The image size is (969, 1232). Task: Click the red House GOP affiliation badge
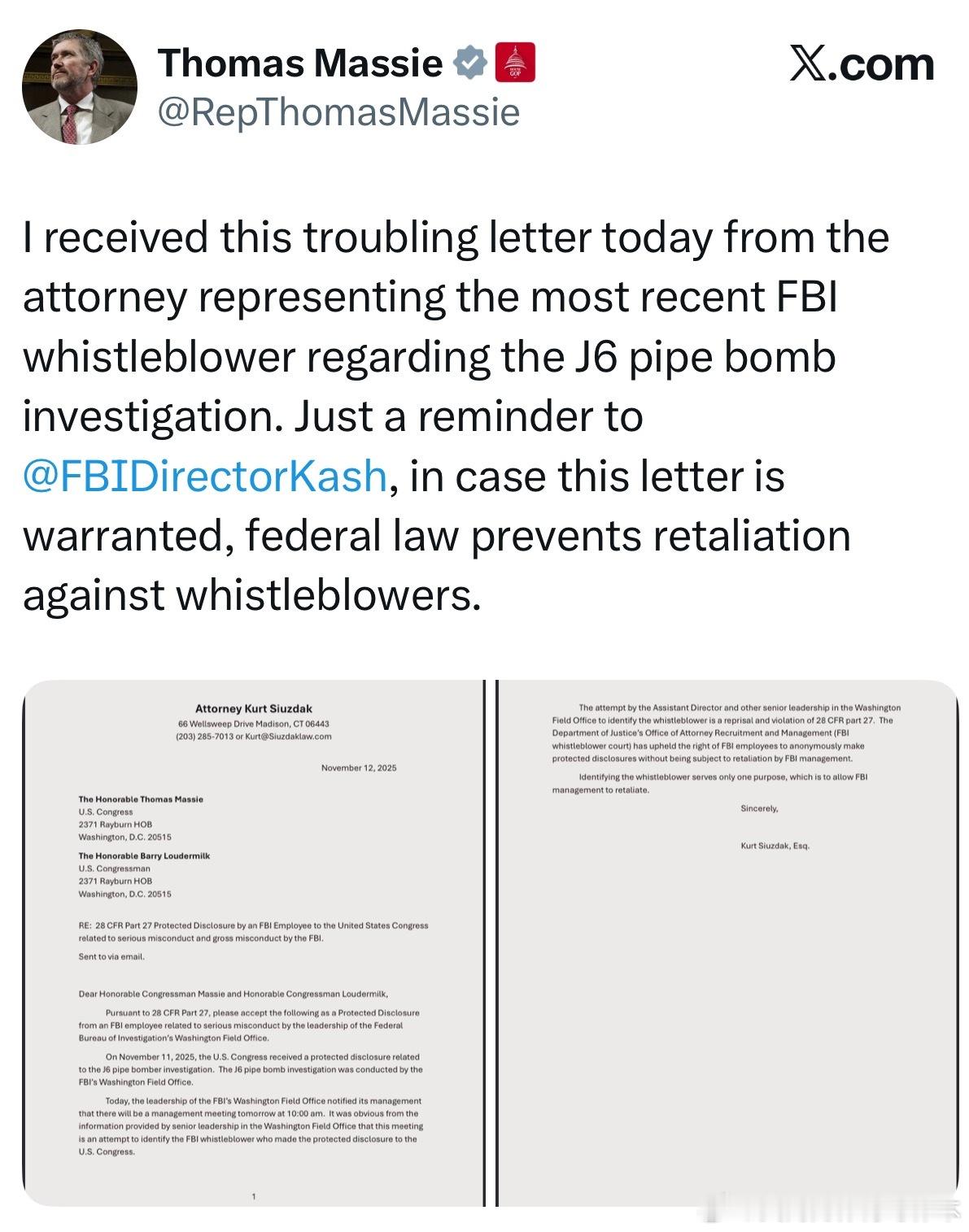tap(515, 63)
